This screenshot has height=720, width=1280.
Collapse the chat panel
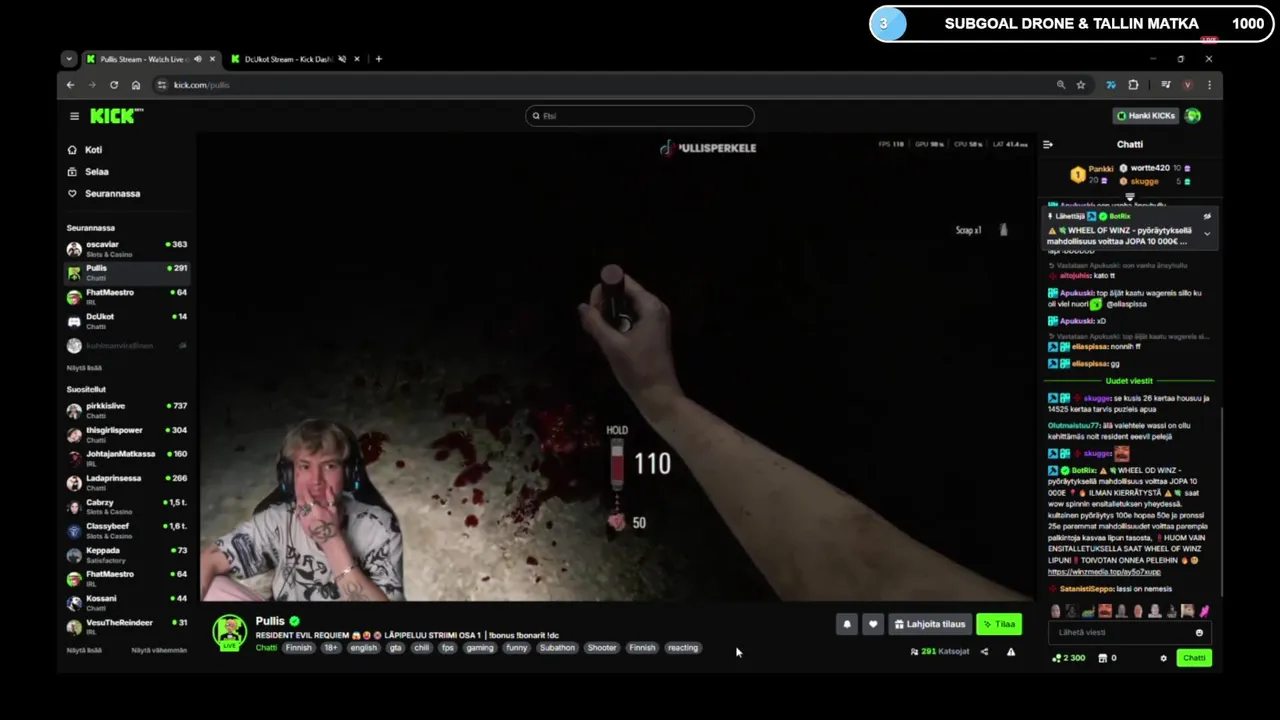point(1048,144)
